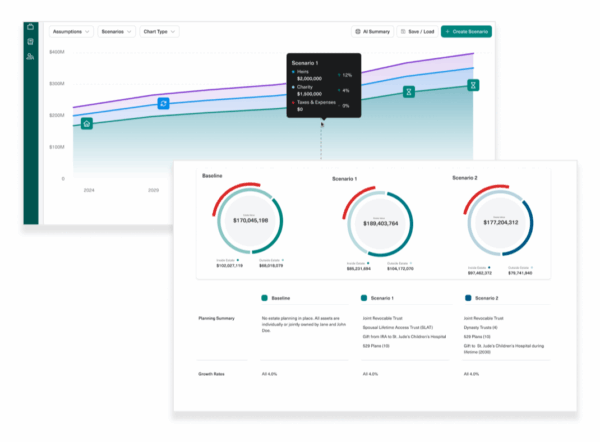This screenshot has width=600, height=442.
Task: Click the Baseline column color swatch
Action: 264,297
